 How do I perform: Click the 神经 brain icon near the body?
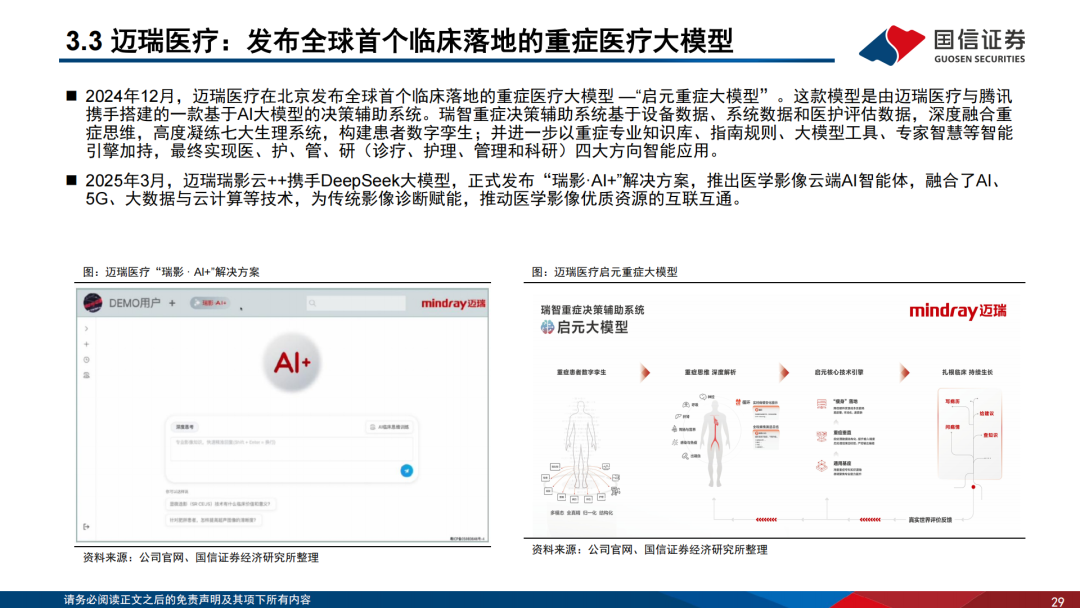703,397
